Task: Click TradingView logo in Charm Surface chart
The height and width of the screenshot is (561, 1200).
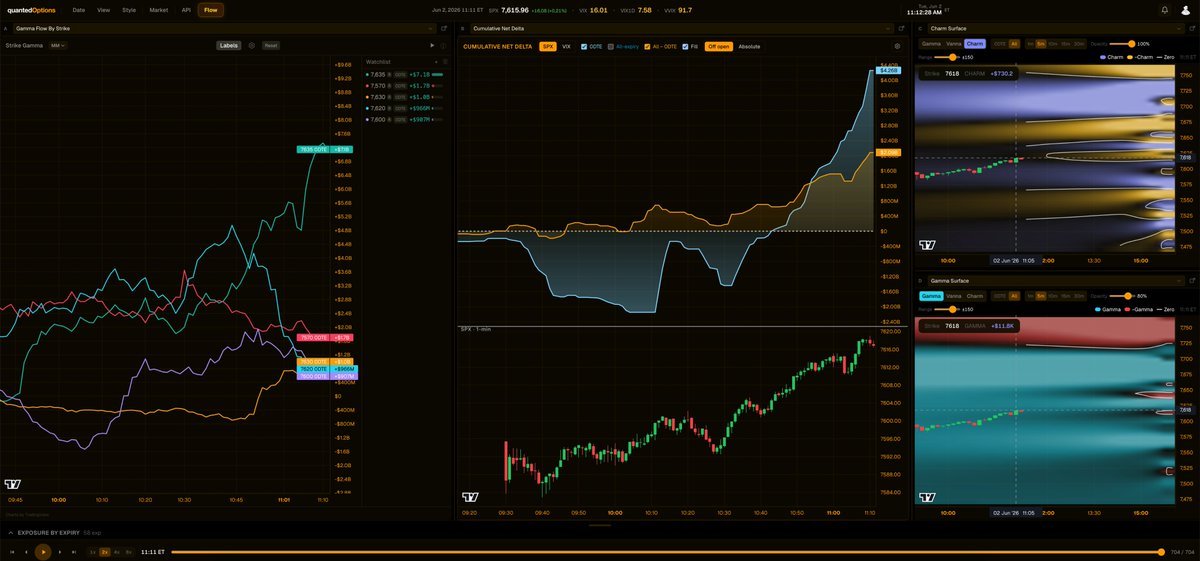Action: pos(927,245)
